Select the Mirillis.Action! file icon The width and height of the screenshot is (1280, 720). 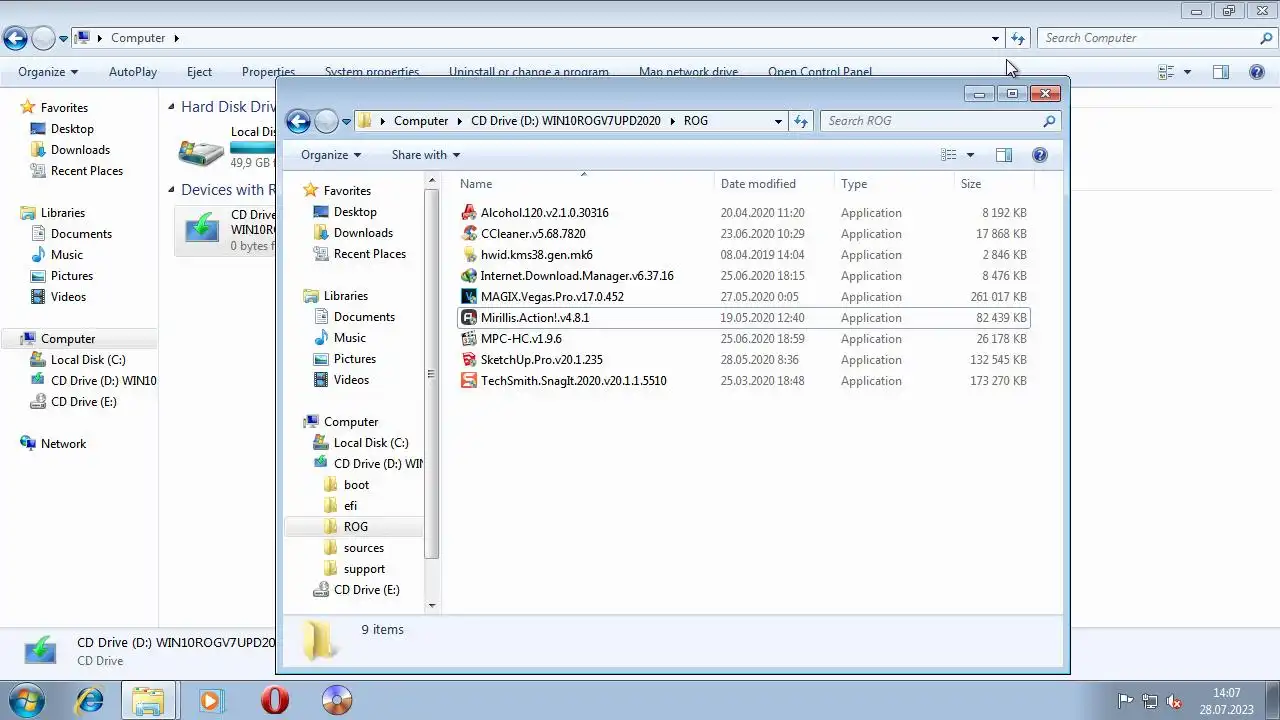click(469, 318)
